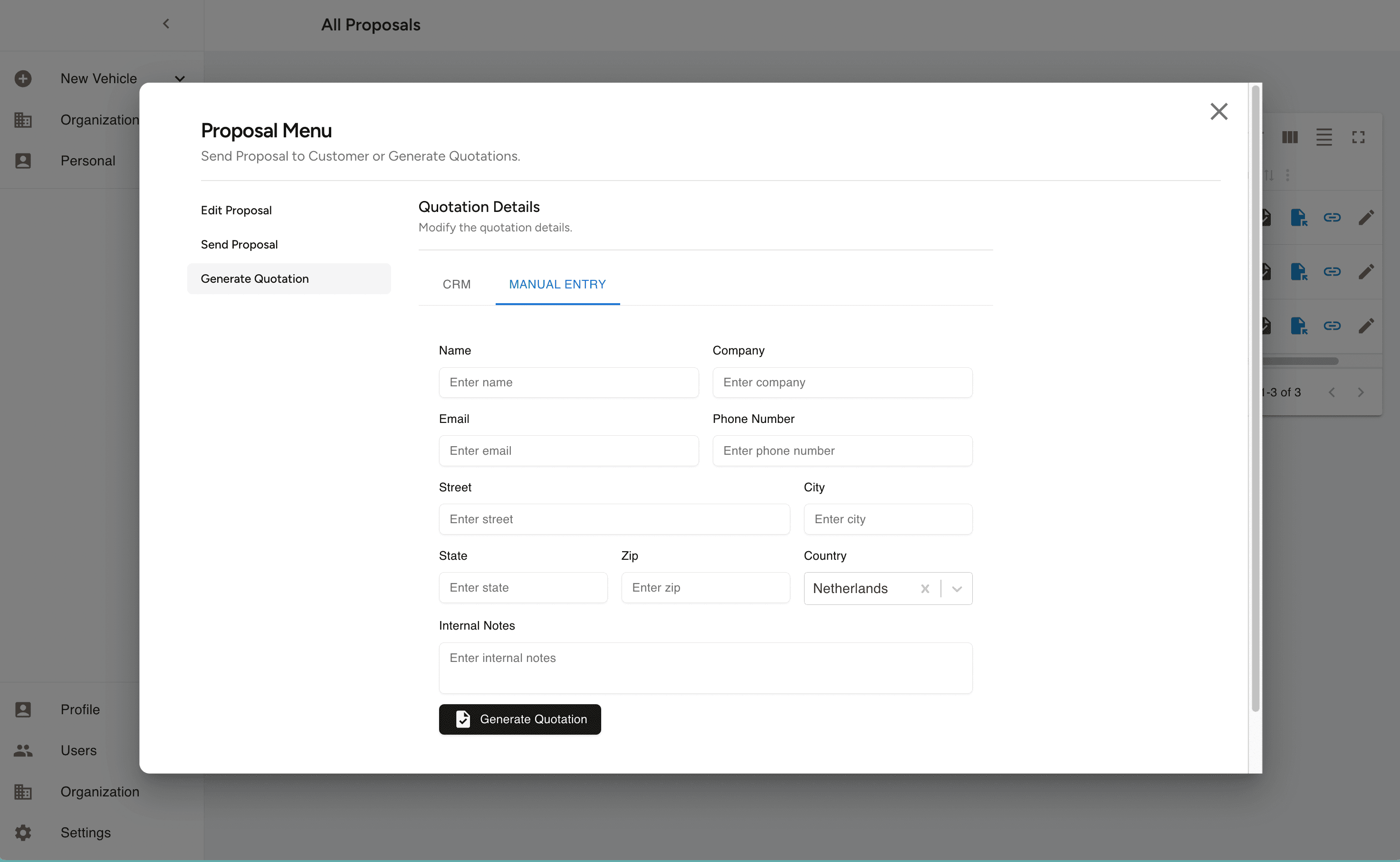1400x862 pixels.
Task: Toggle the fullscreen icon in table toolbar
Action: (1358, 137)
